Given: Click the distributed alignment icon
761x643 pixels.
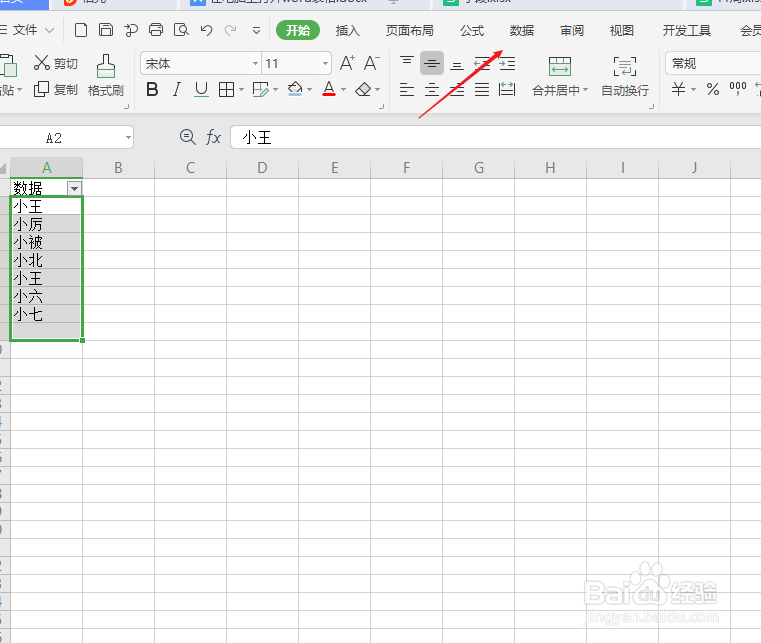Looking at the screenshot, I should pyautogui.click(x=507, y=89).
